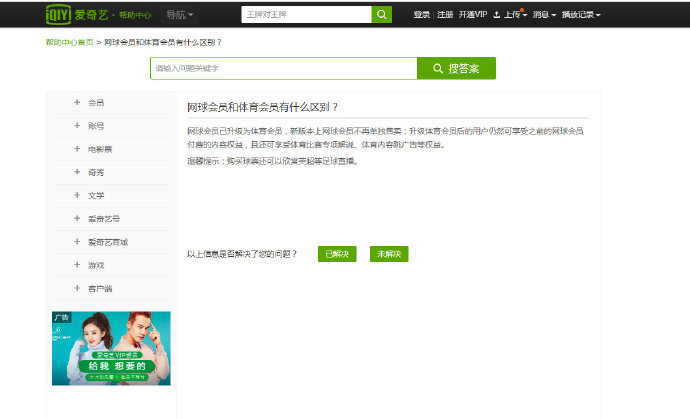Viewport: 690px width, 419px height.
Task: Expand the 爱奇艺商城 sidebar category
Action: pos(107,242)
